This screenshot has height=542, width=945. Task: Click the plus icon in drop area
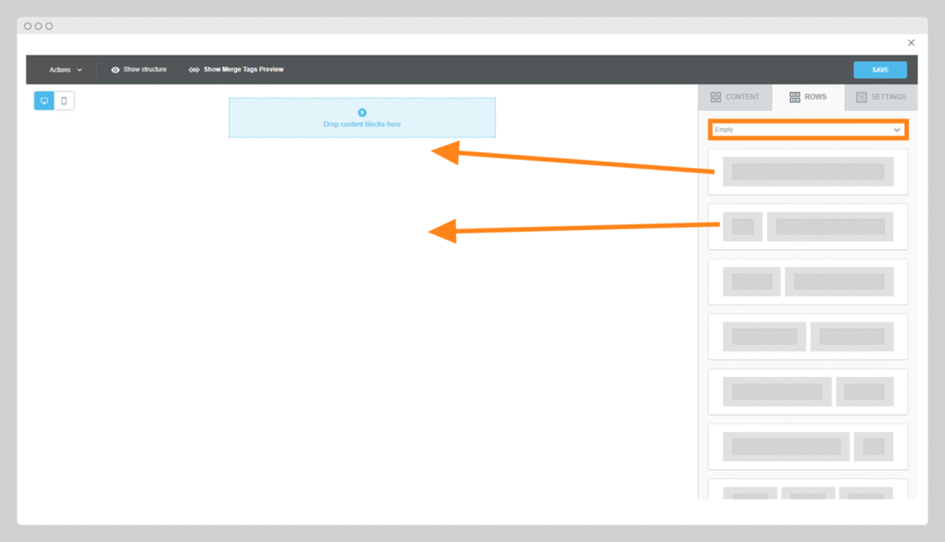[x=362, y=113]
